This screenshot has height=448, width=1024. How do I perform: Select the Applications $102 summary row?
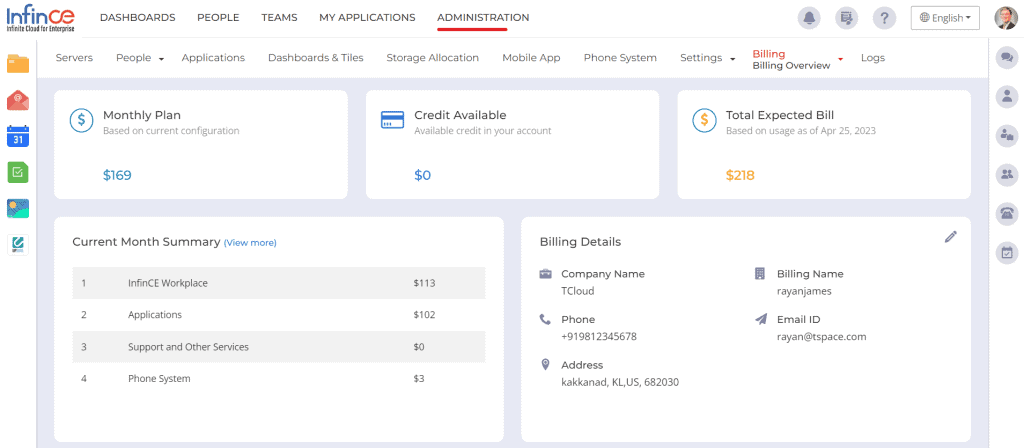coord(279,315)
